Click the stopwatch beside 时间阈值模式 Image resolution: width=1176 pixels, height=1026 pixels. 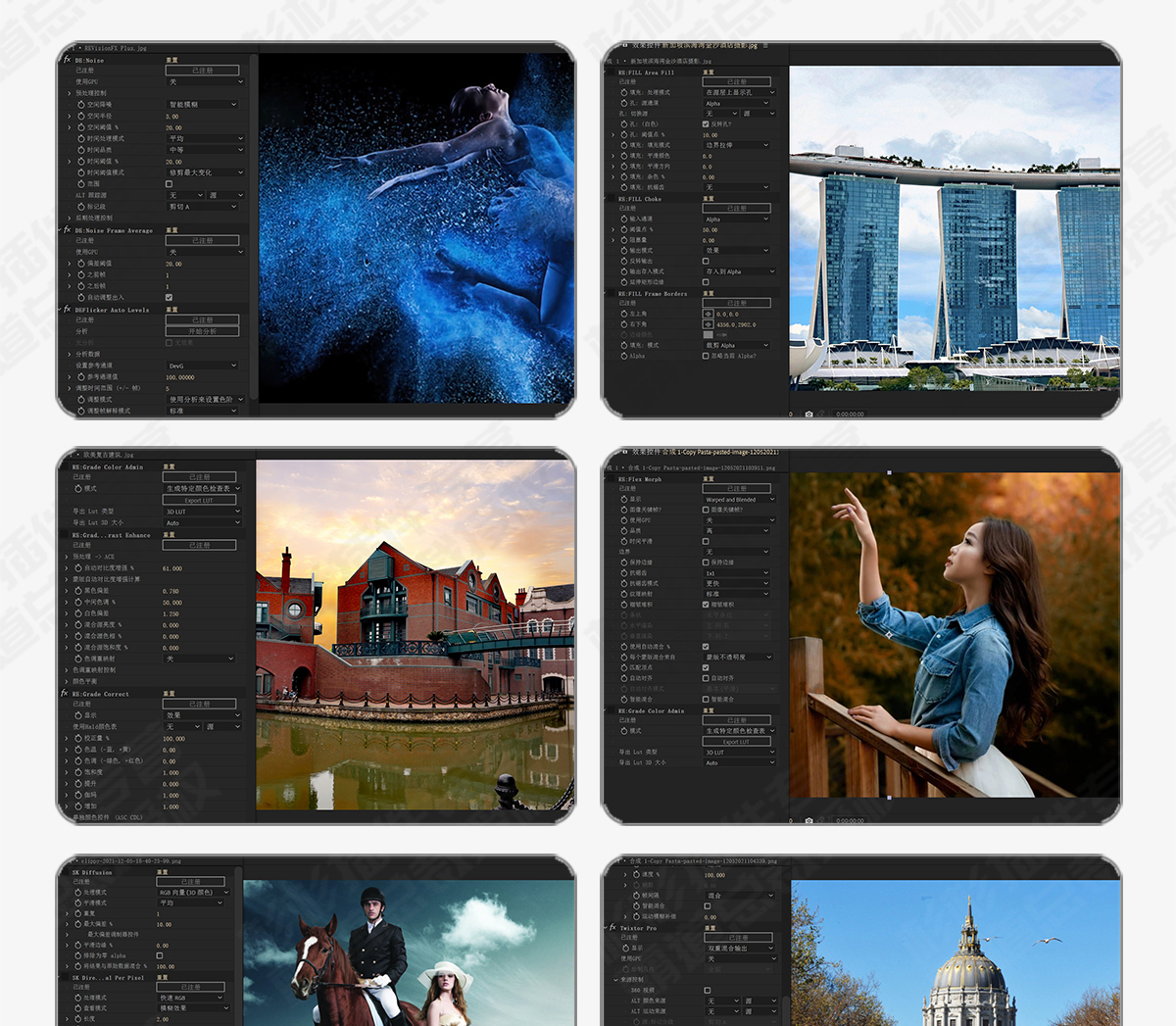tap(81, 172)
